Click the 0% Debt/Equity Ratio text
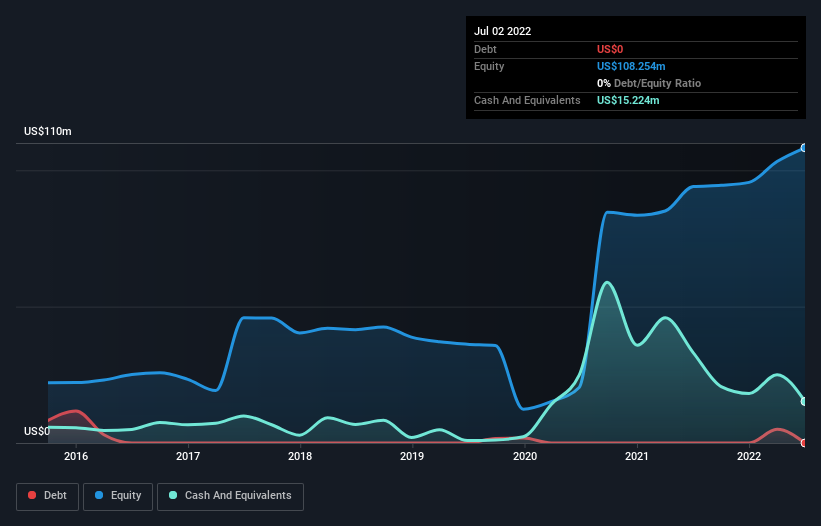Image resolution: width=821 pixels, height=526 pixels. tap(649, 83)
